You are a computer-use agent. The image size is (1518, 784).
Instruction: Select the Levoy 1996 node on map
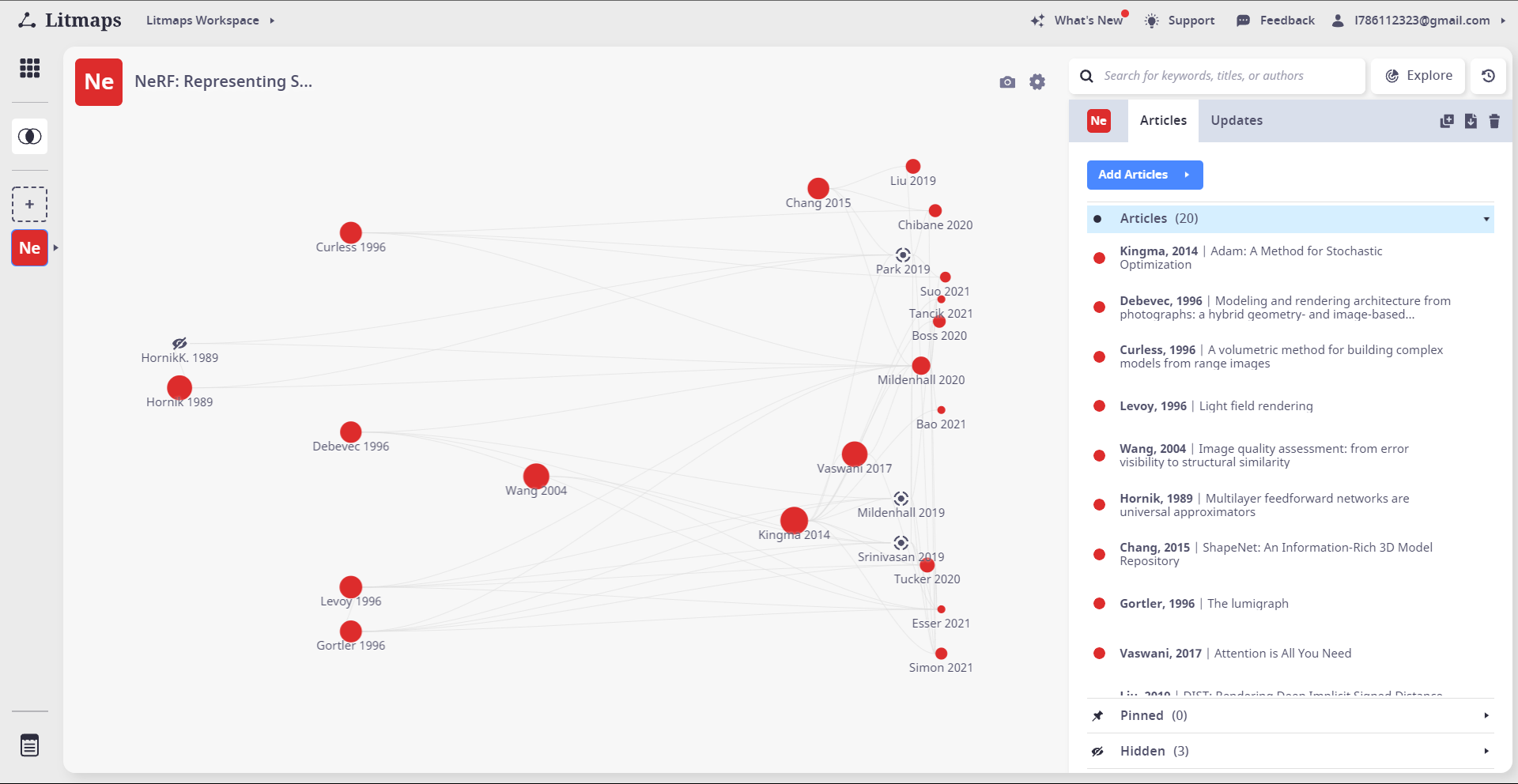351,586
